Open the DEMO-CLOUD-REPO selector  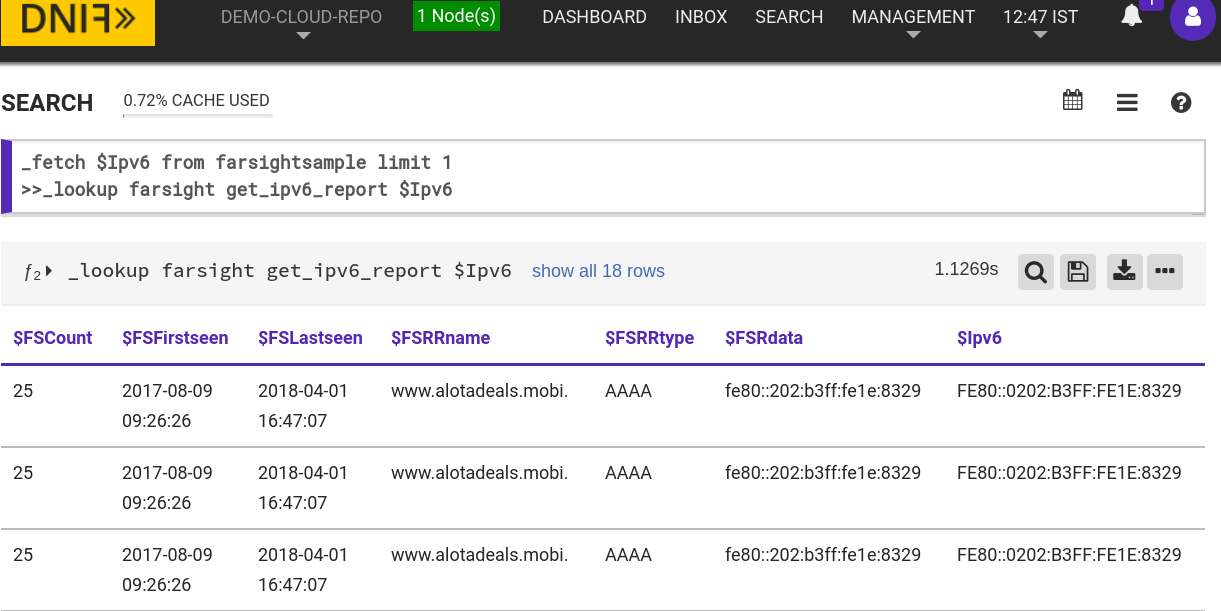[302, 17]
